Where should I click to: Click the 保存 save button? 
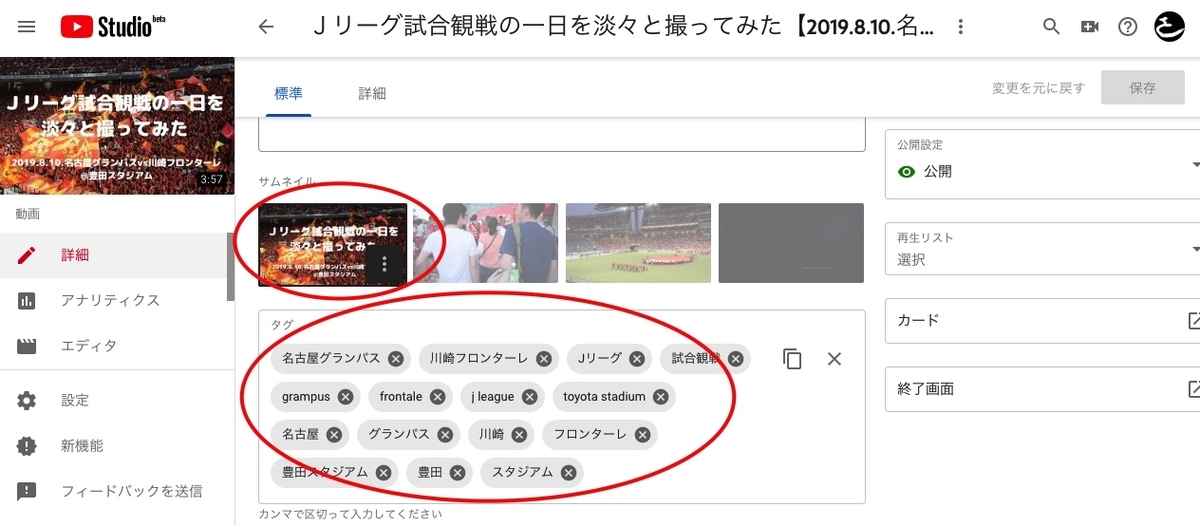pyautogui.click(x=1143, y=88)
